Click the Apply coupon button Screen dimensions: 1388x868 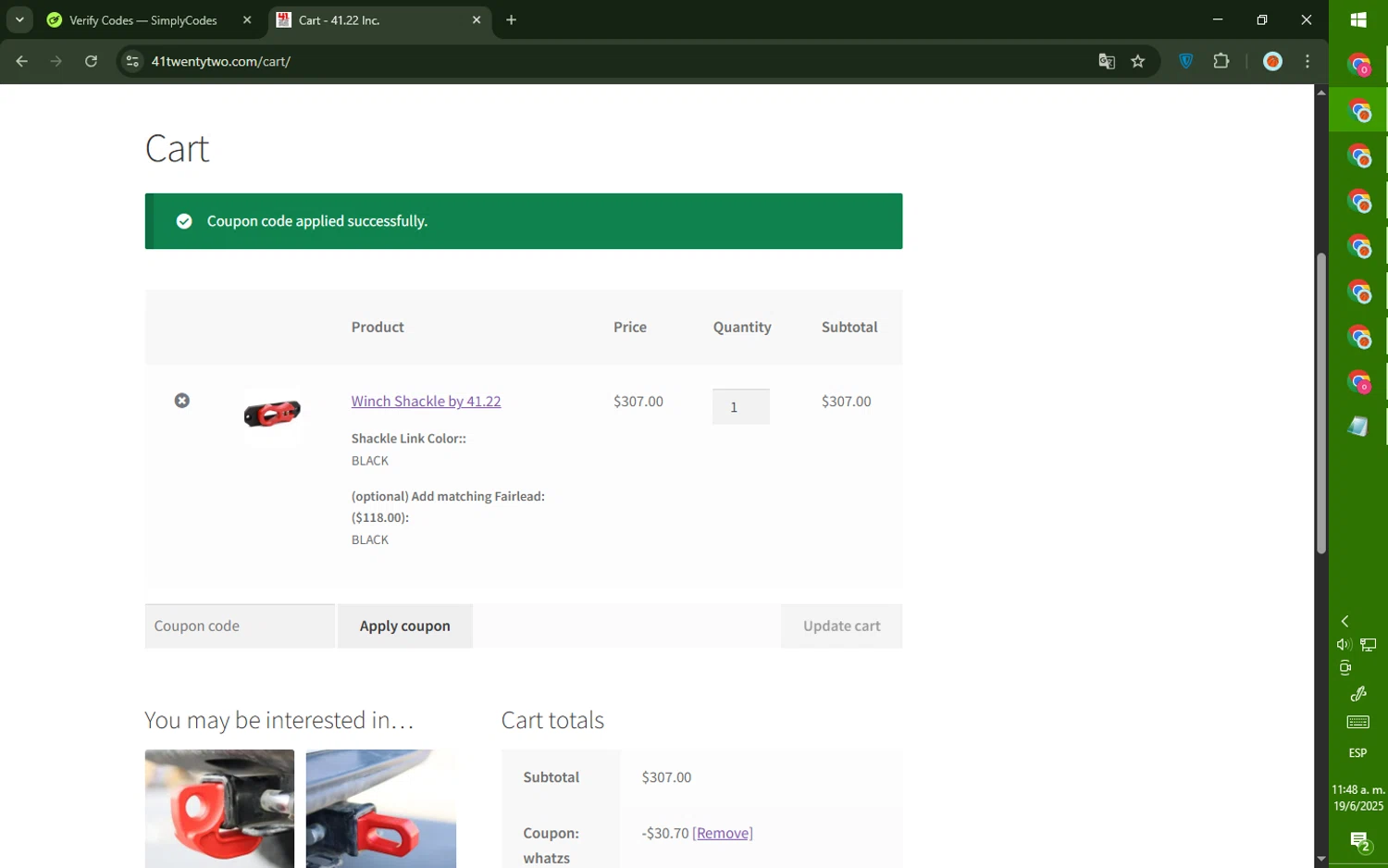click(x=405, y=626)
